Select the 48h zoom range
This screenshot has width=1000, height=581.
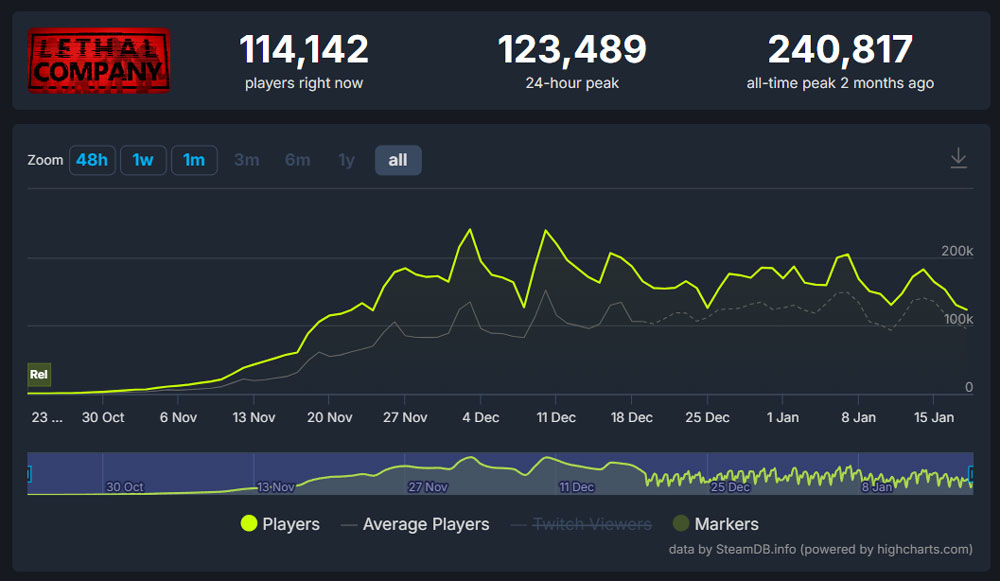(92, 159)
